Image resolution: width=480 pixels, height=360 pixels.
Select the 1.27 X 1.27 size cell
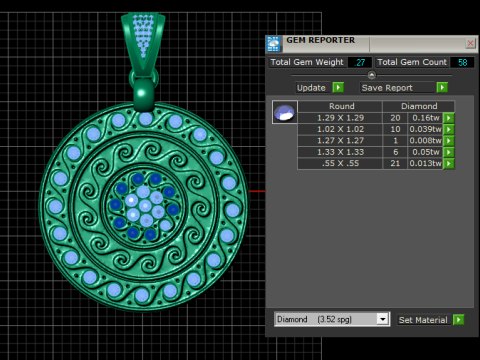coord(340,141)
